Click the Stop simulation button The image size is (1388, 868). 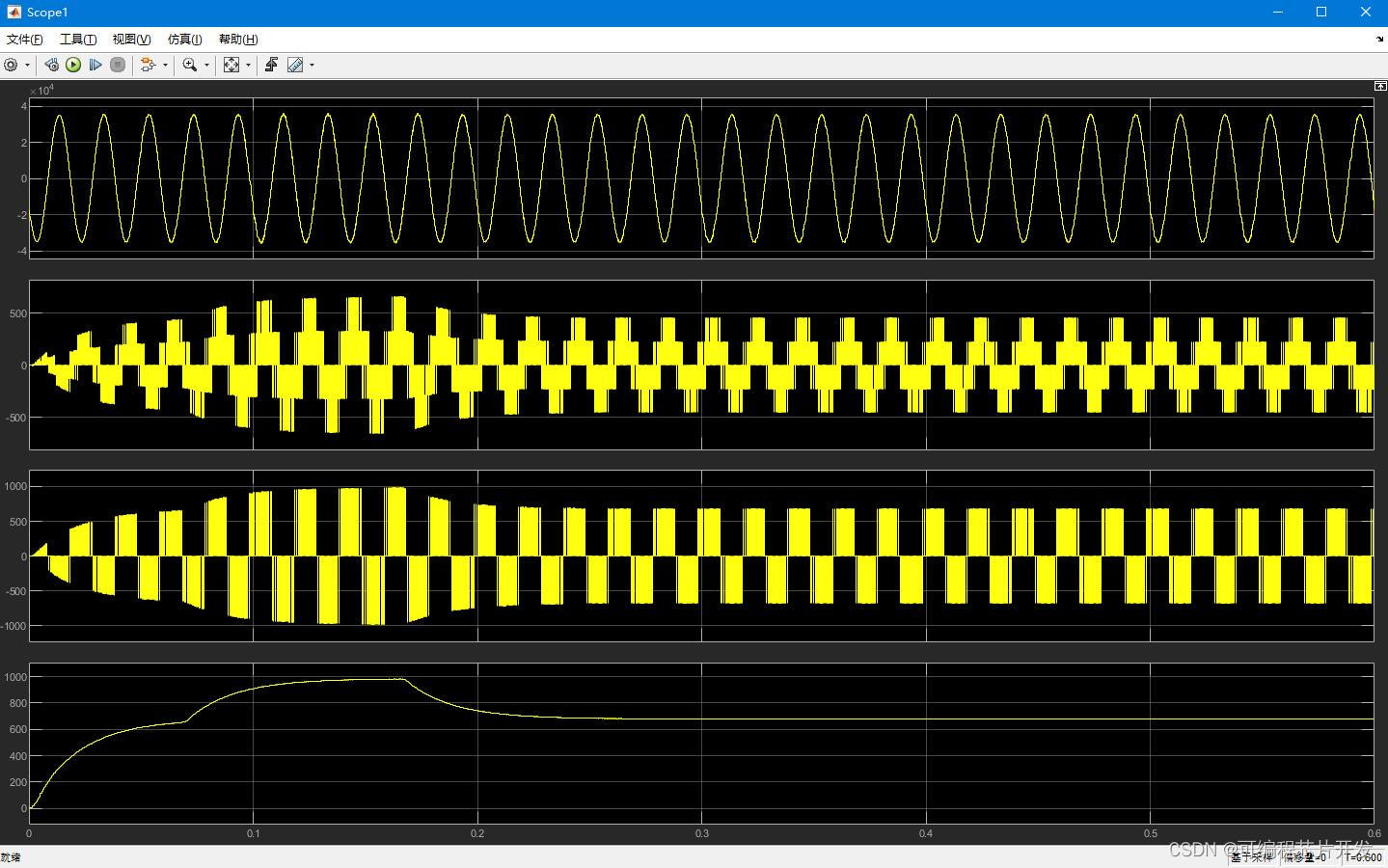[x=118, y=65]
